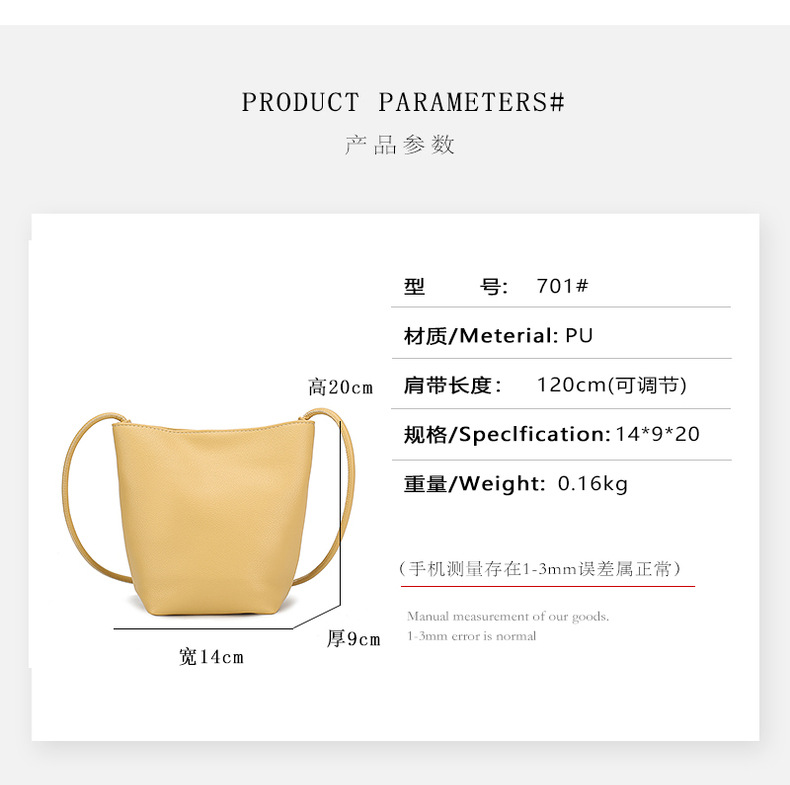Click the 宽14cm width label
The height and width of the screenshot is (785, 790).
[x=212, y=657]
